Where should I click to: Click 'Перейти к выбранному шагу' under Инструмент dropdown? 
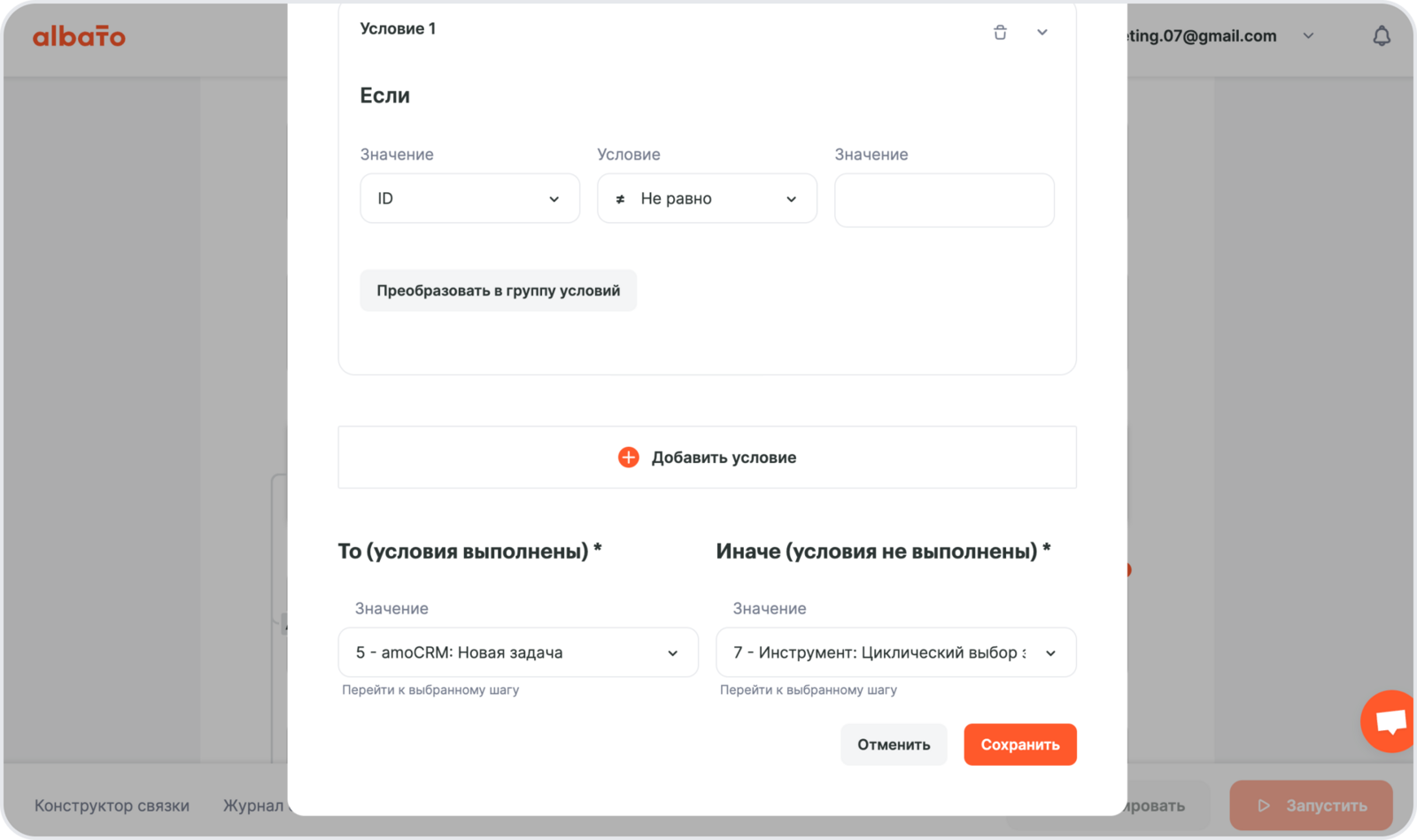pyautogui.click(x=808, y=690)
